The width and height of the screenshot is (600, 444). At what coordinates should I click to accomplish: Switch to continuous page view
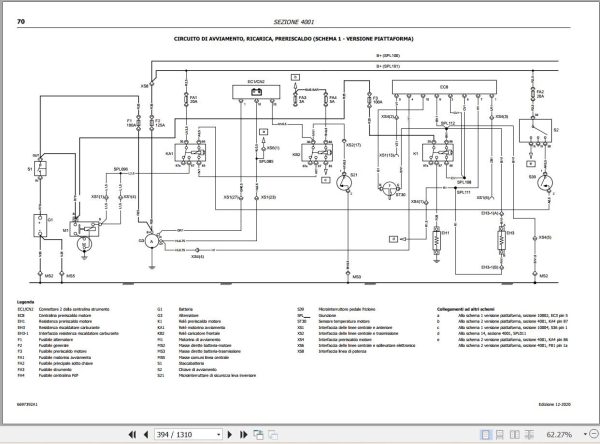500,434
